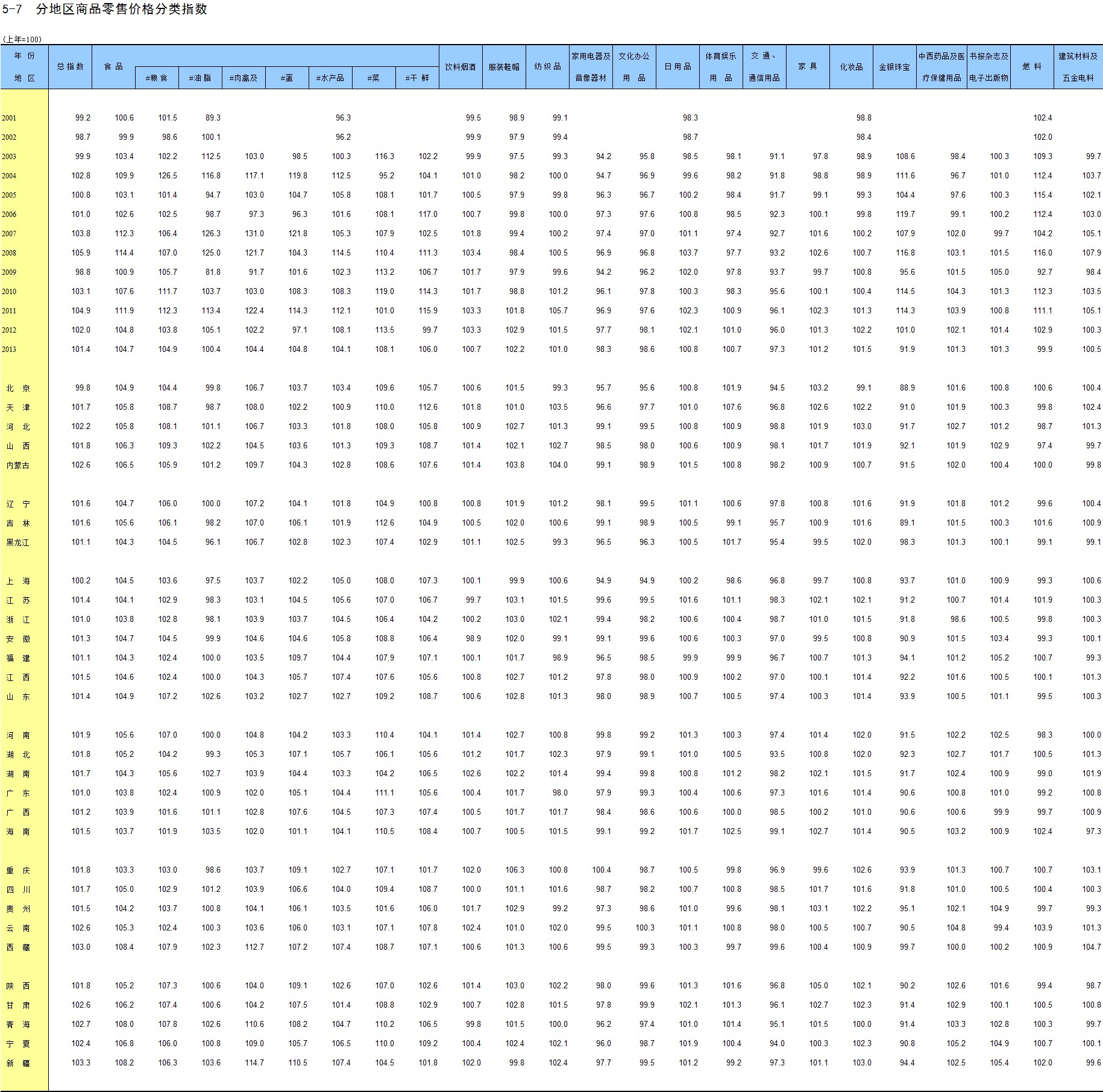The height and width of the screenshot is (1092, 1103).
Task: Click the 书报杂志及电子出版物 column header
Action: point(988,67)
